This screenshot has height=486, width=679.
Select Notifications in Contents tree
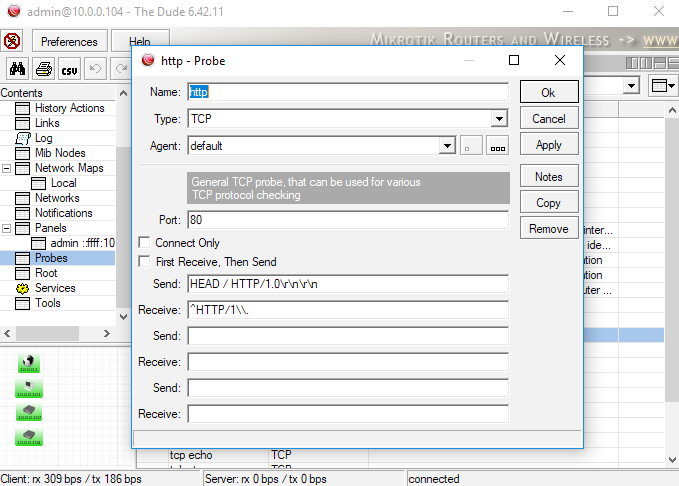tap(64, 213)
